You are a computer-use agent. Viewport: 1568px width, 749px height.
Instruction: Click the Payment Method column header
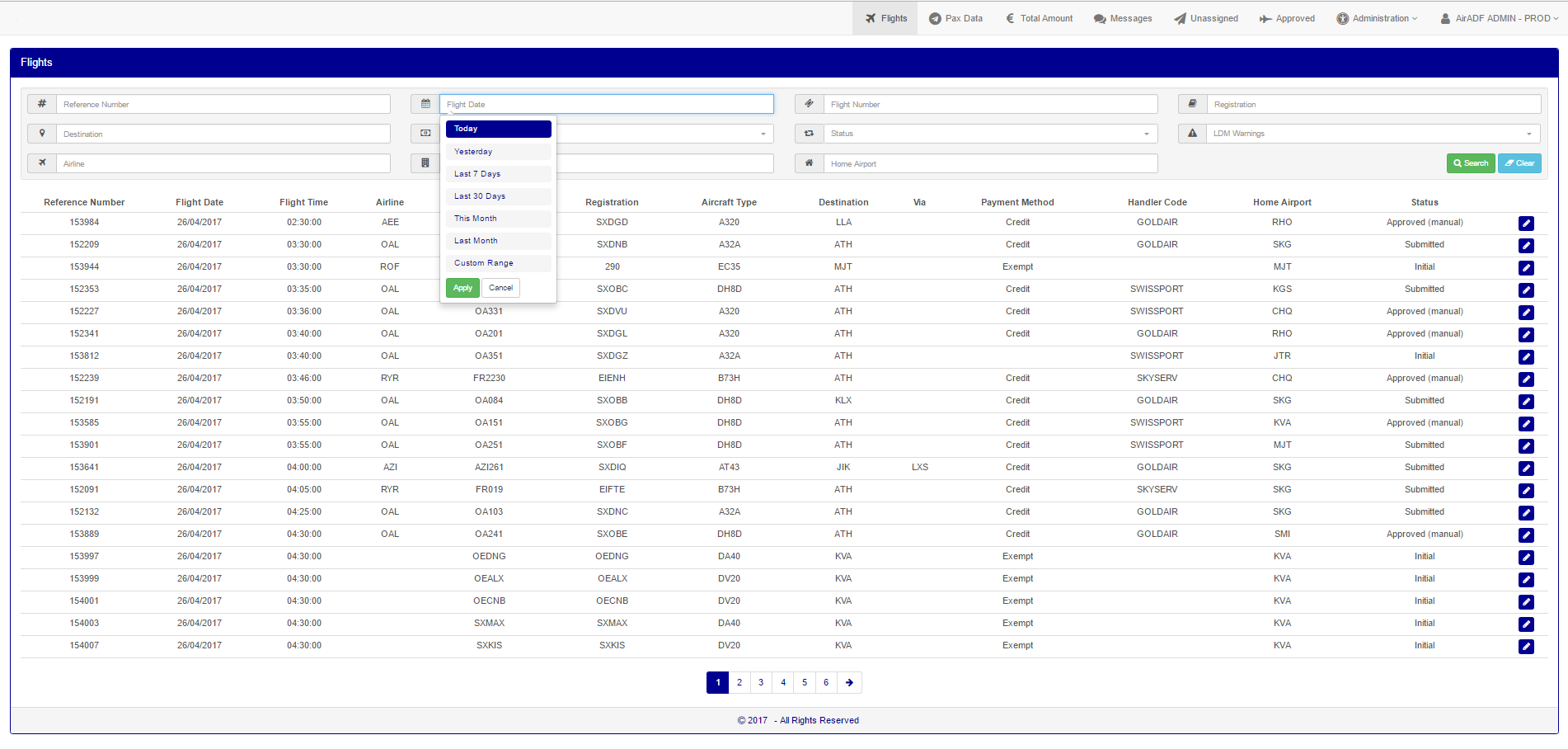[1017, 202]
